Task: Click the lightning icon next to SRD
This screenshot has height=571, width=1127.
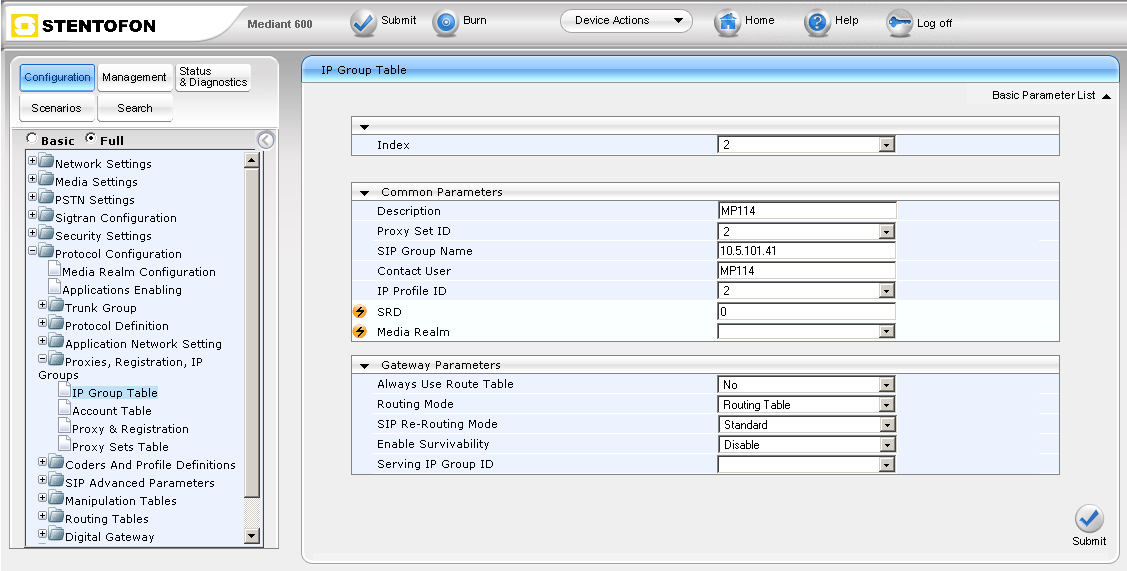Action: pyautogui.click(x=361, y=312)
